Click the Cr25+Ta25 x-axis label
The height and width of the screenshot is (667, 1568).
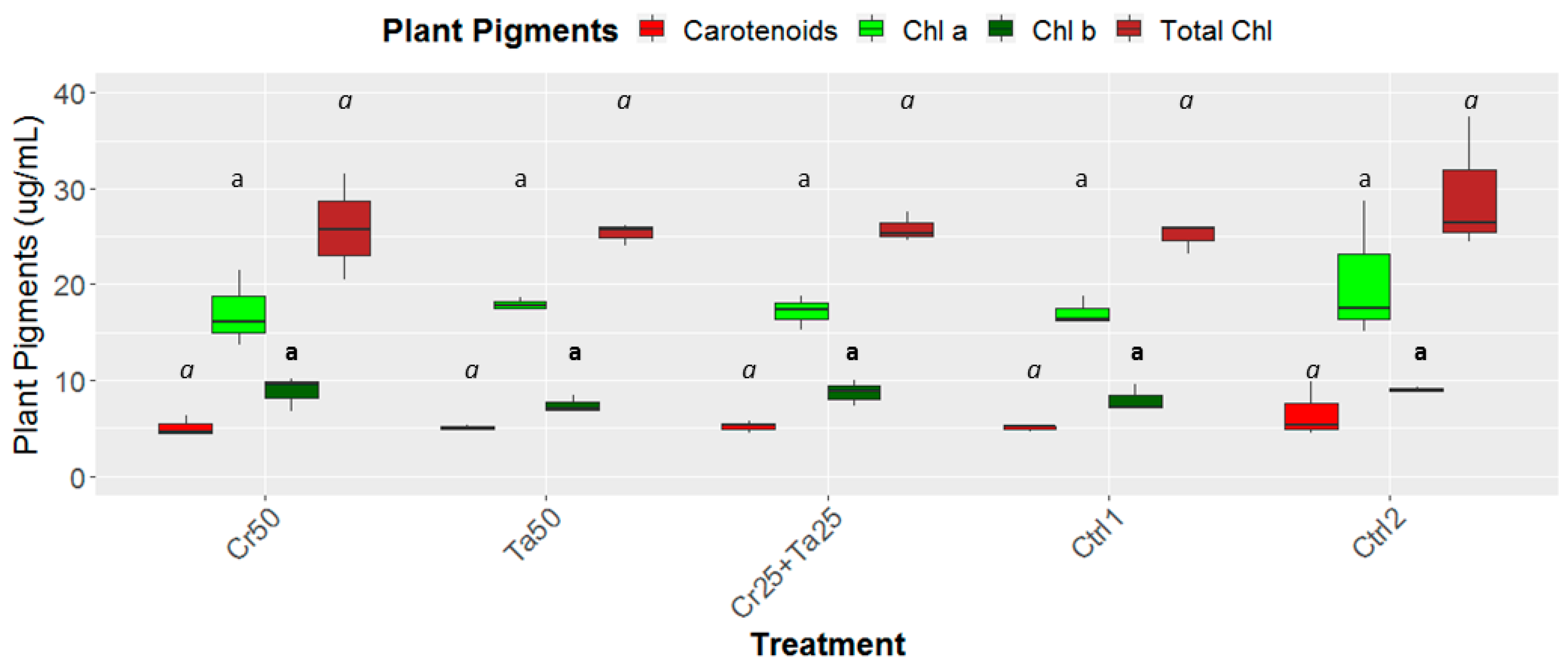[x=786, y=564]
